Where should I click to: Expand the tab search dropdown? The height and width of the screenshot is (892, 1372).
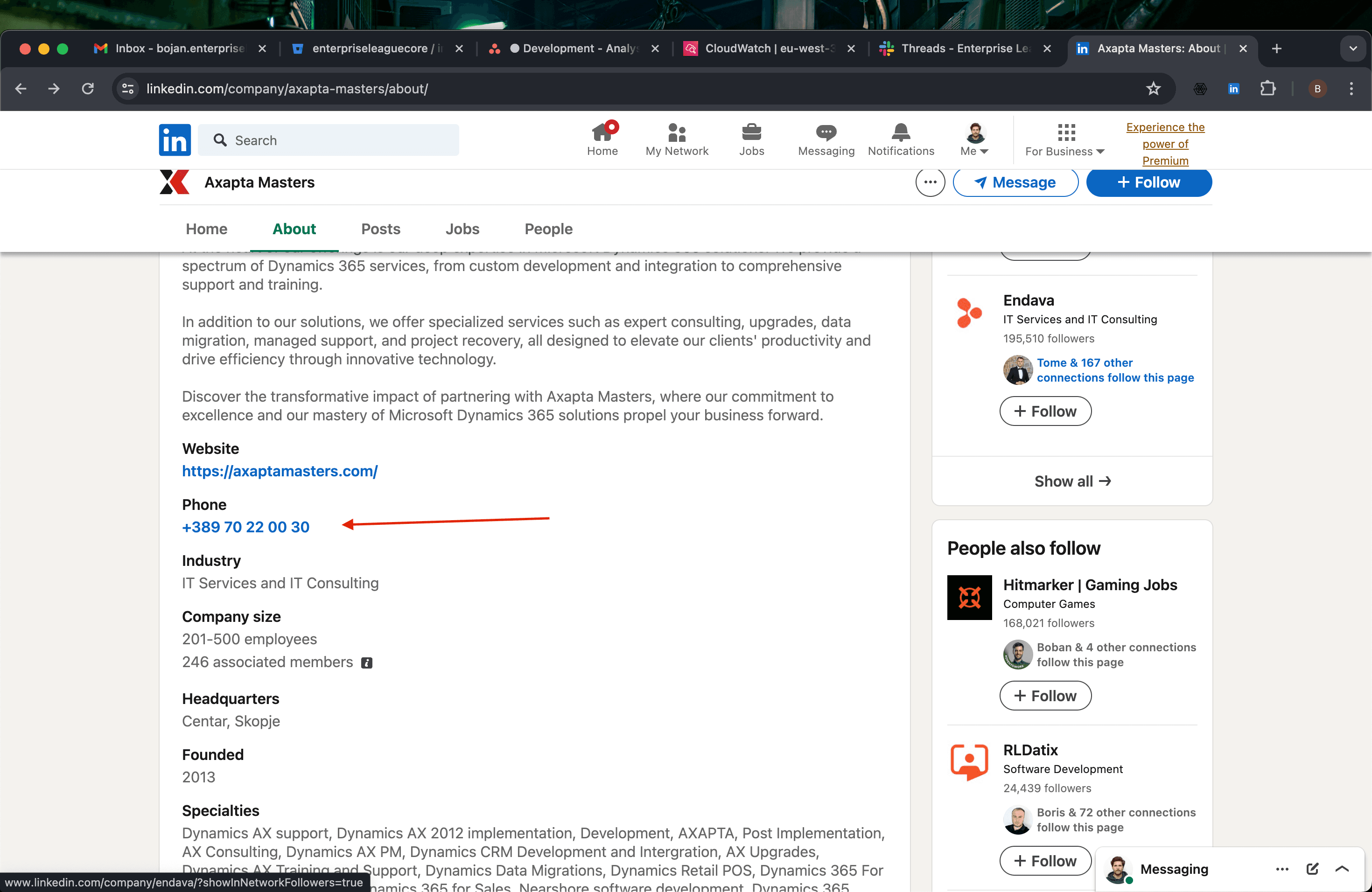pyautogui.click(x=1352, y=49)
